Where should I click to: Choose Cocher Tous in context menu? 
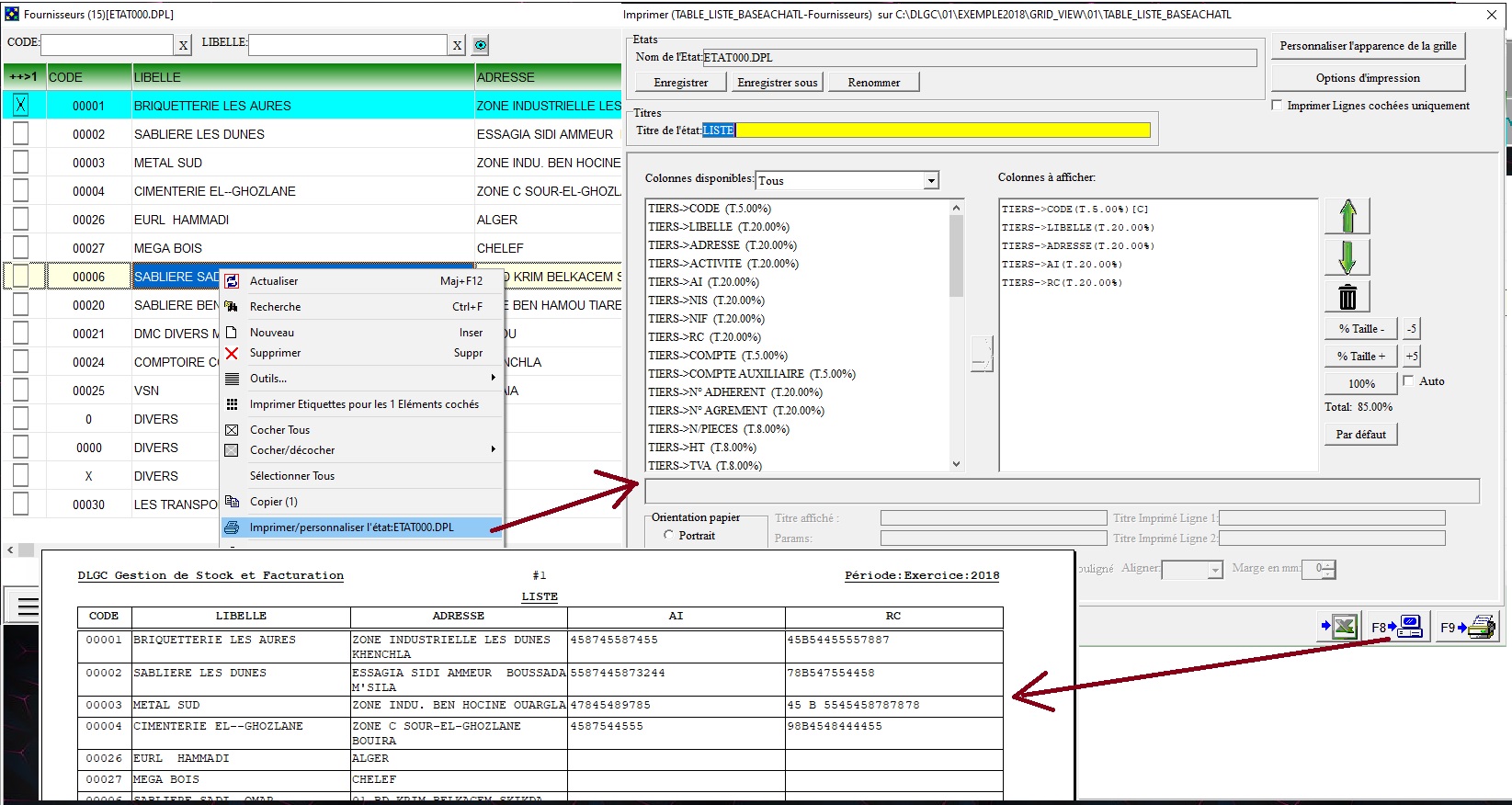click(x=280, y=430)
